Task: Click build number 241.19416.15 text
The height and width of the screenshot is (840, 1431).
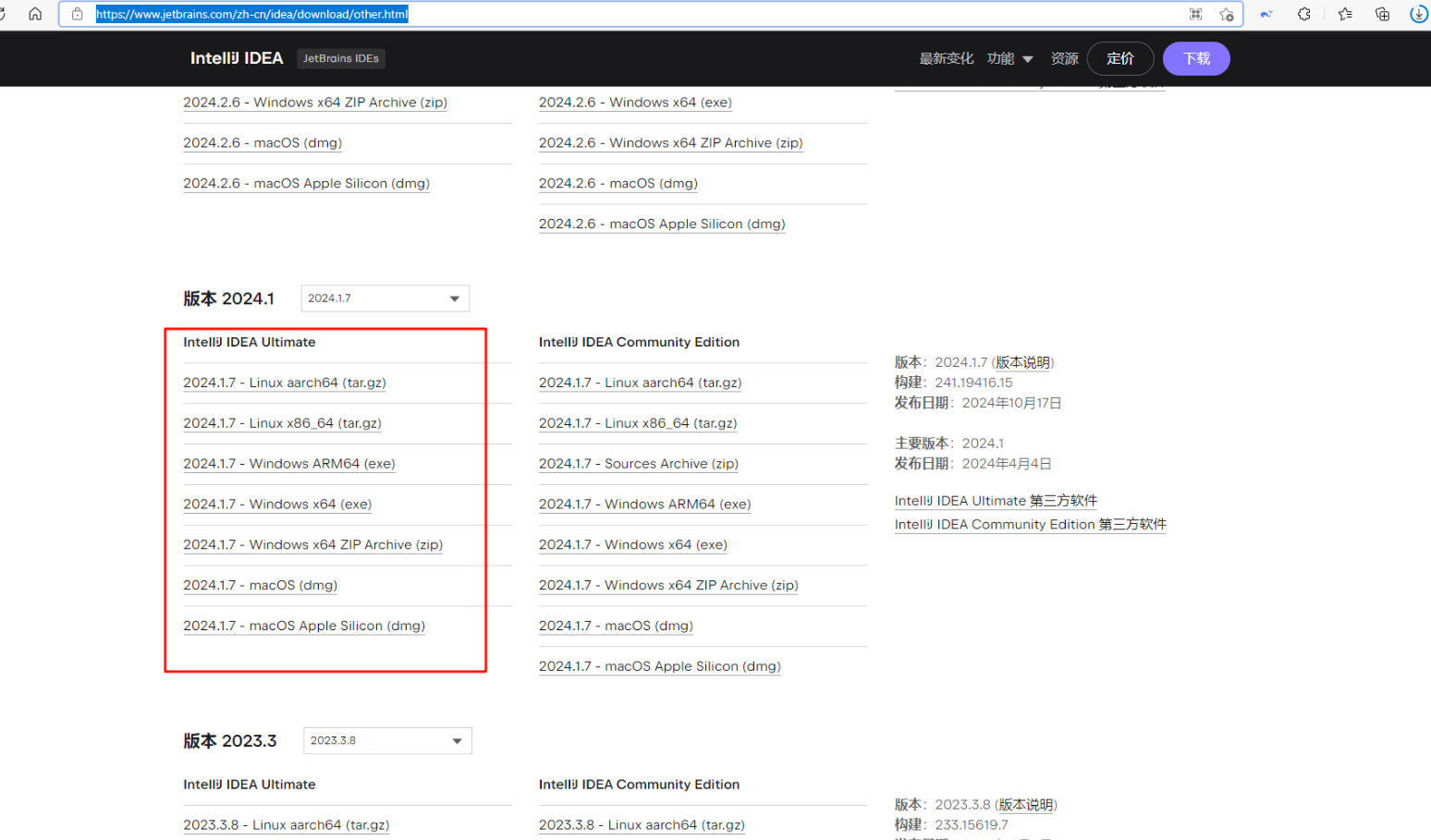Action: point(973,383)
